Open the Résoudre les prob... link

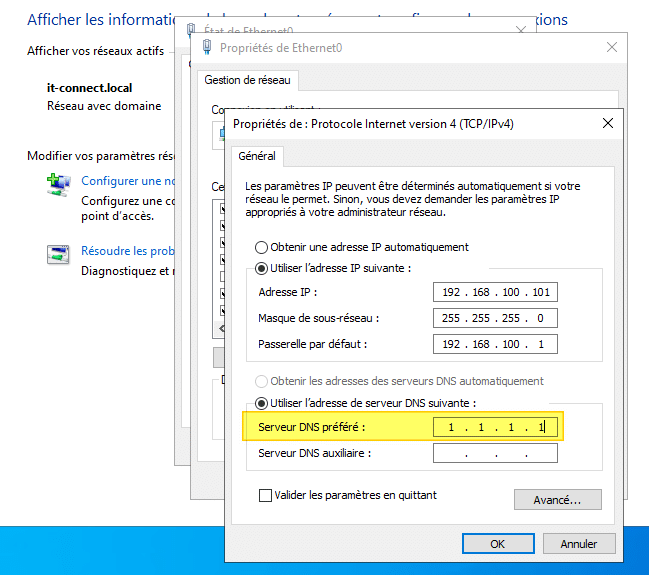click(128, 251)
